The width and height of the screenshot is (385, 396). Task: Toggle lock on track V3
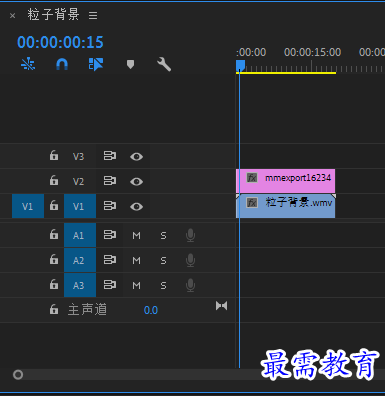click(x=54, y=155)
